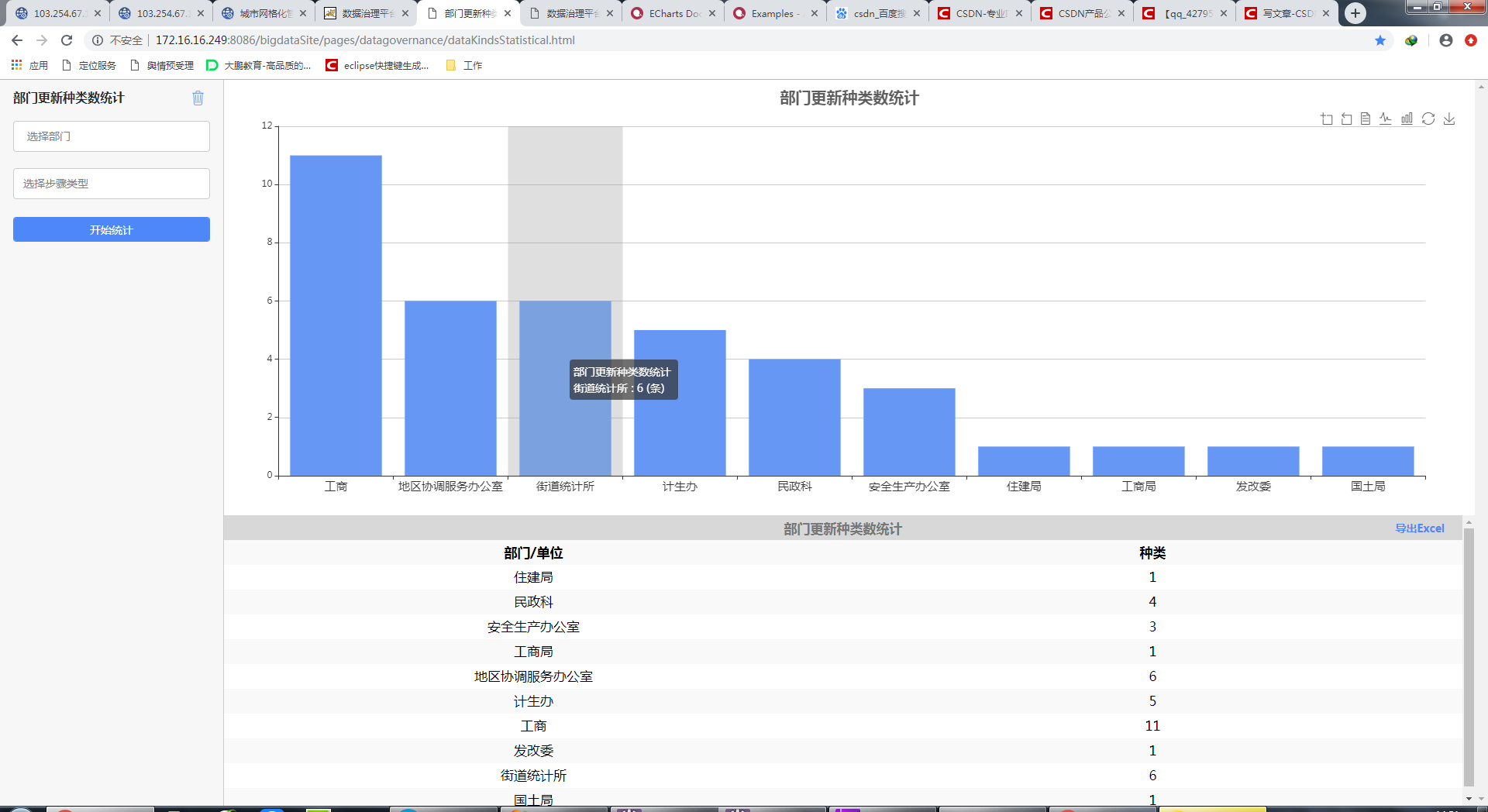The width and height of the screenshot is (1488, 812).
Task: Open the 大鹏教育 bookmark
Action: pos(259,65)
